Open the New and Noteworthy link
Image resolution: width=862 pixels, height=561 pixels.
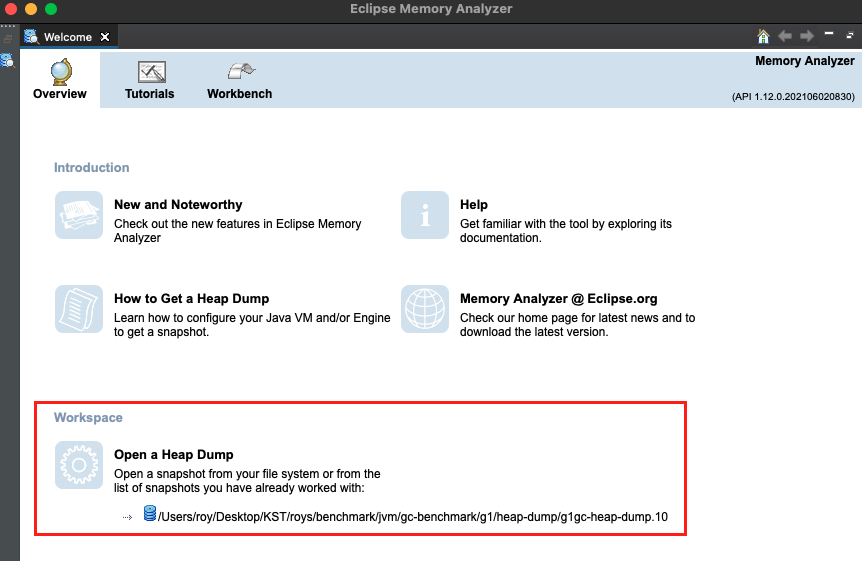tap(178, 205)
